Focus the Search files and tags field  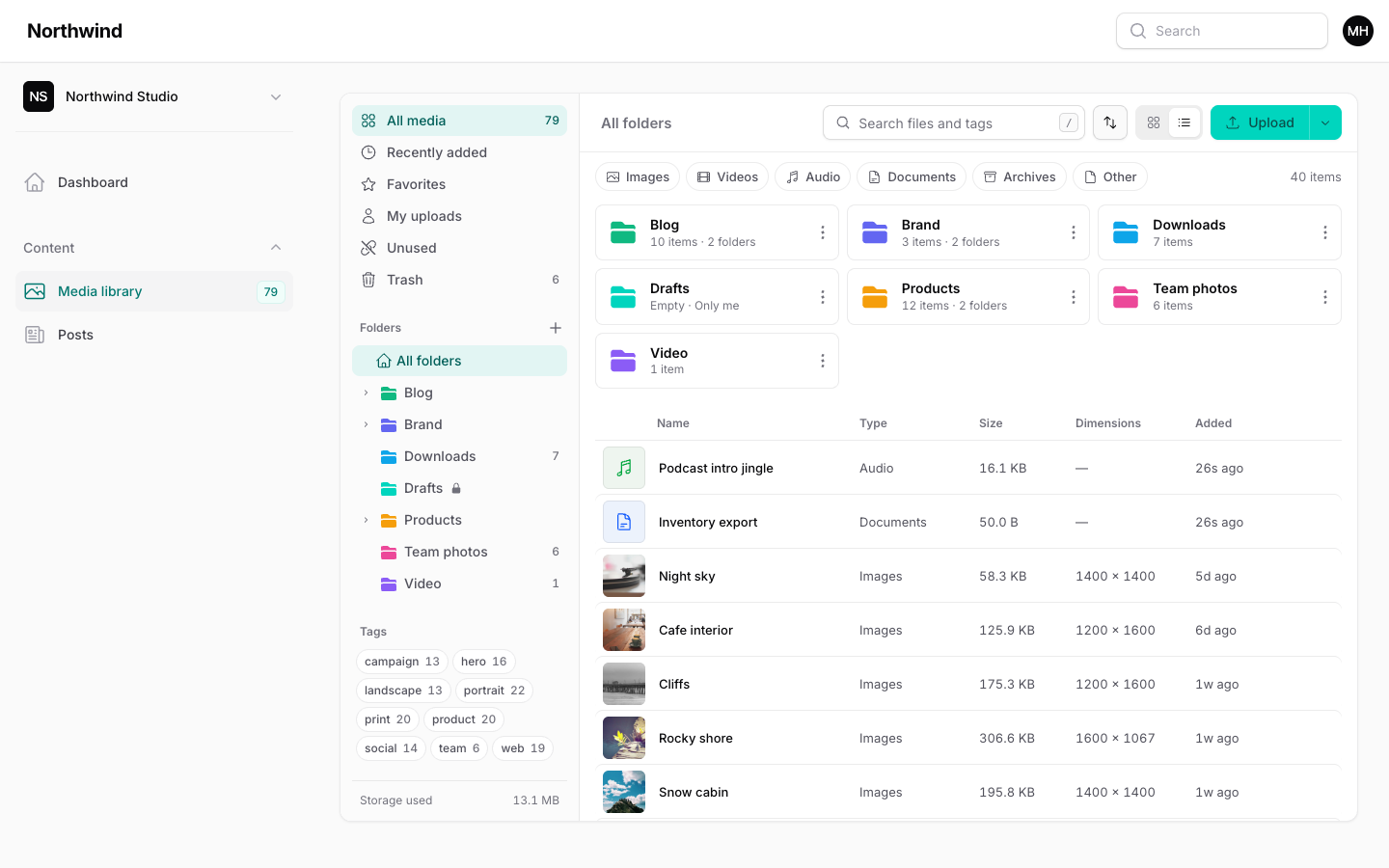pyautogui.click(x=954, y=122)
